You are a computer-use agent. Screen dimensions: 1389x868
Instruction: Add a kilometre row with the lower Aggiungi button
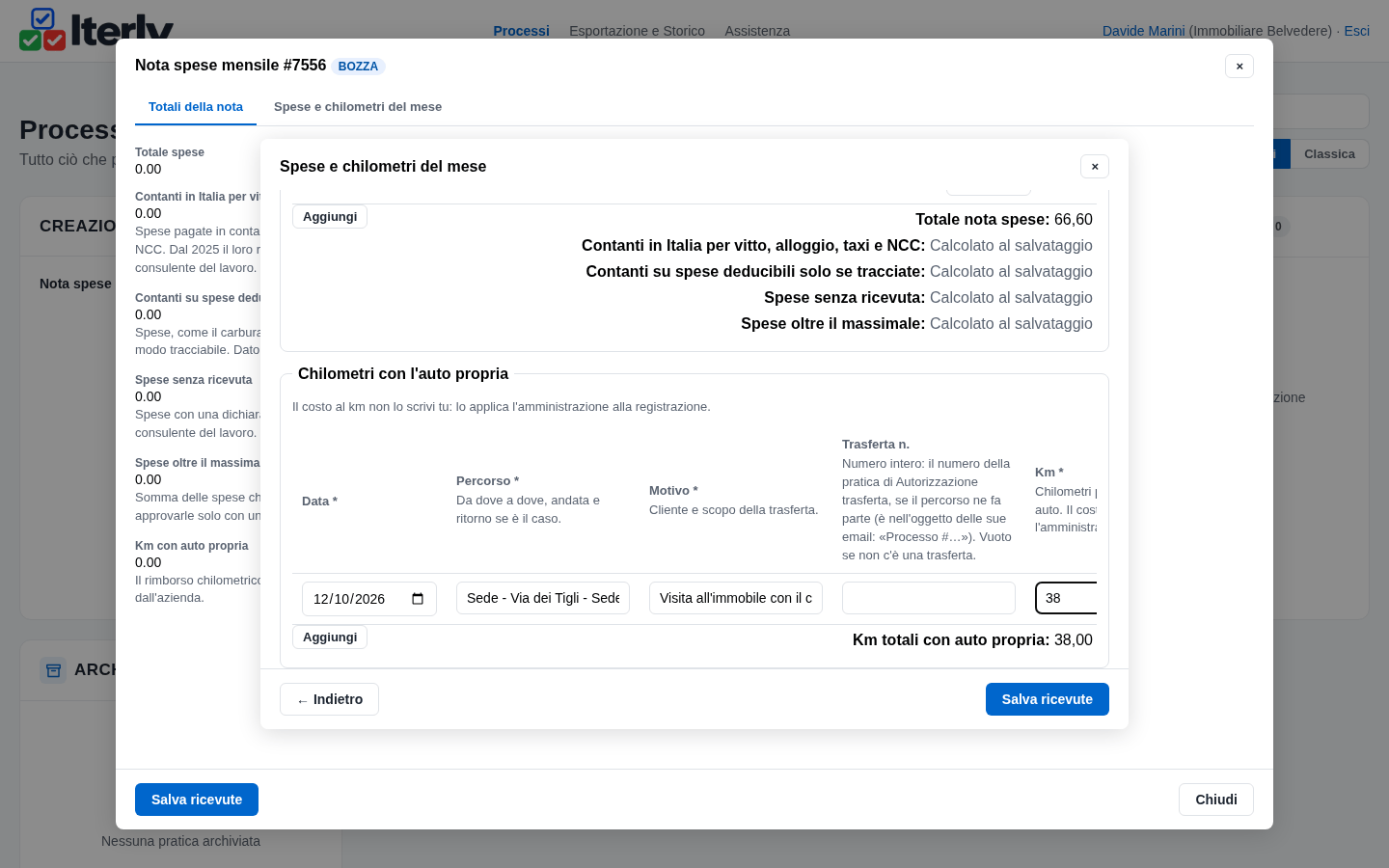coord(330,637)
